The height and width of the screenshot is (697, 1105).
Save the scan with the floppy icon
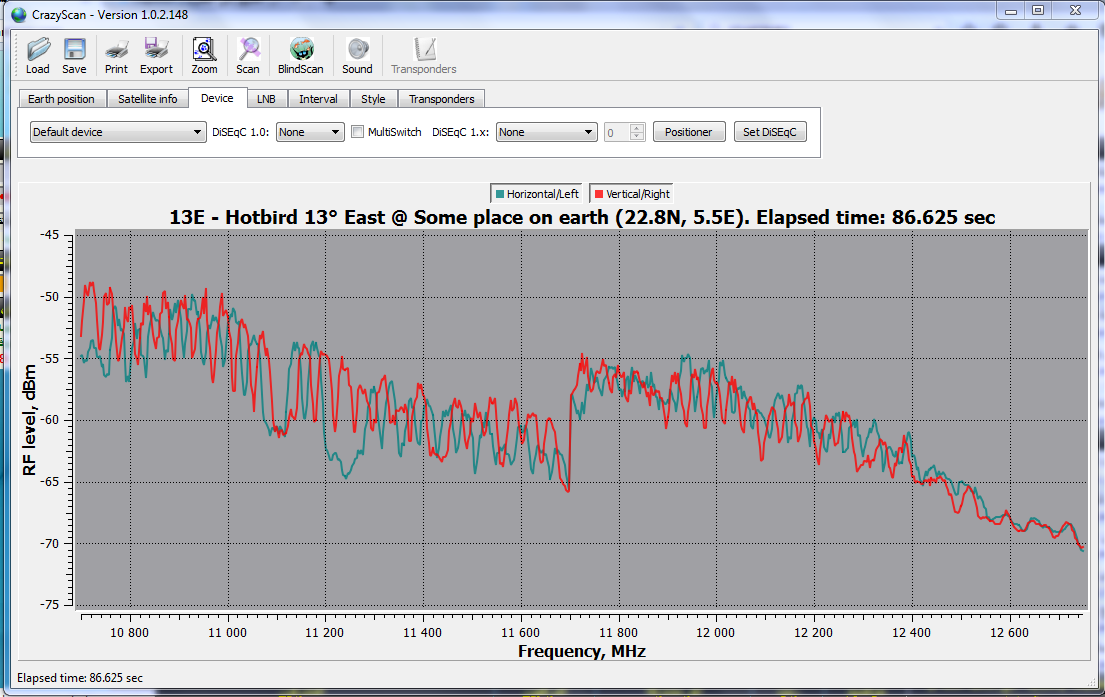pyautogui.click(x=74, y=55)
